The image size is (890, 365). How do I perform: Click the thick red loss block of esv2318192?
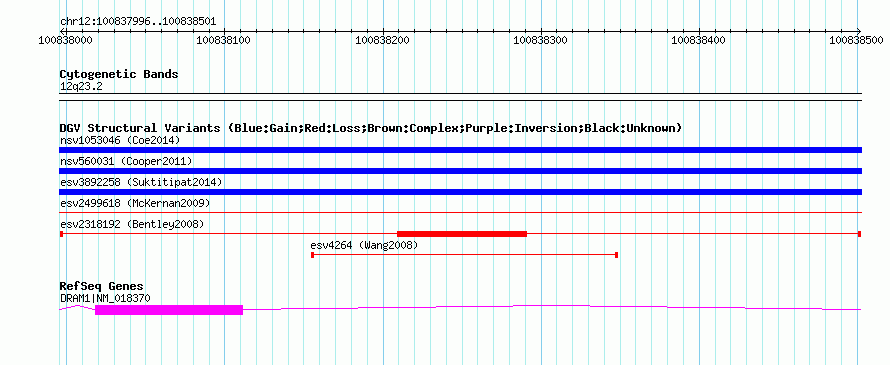pos(462,234)
